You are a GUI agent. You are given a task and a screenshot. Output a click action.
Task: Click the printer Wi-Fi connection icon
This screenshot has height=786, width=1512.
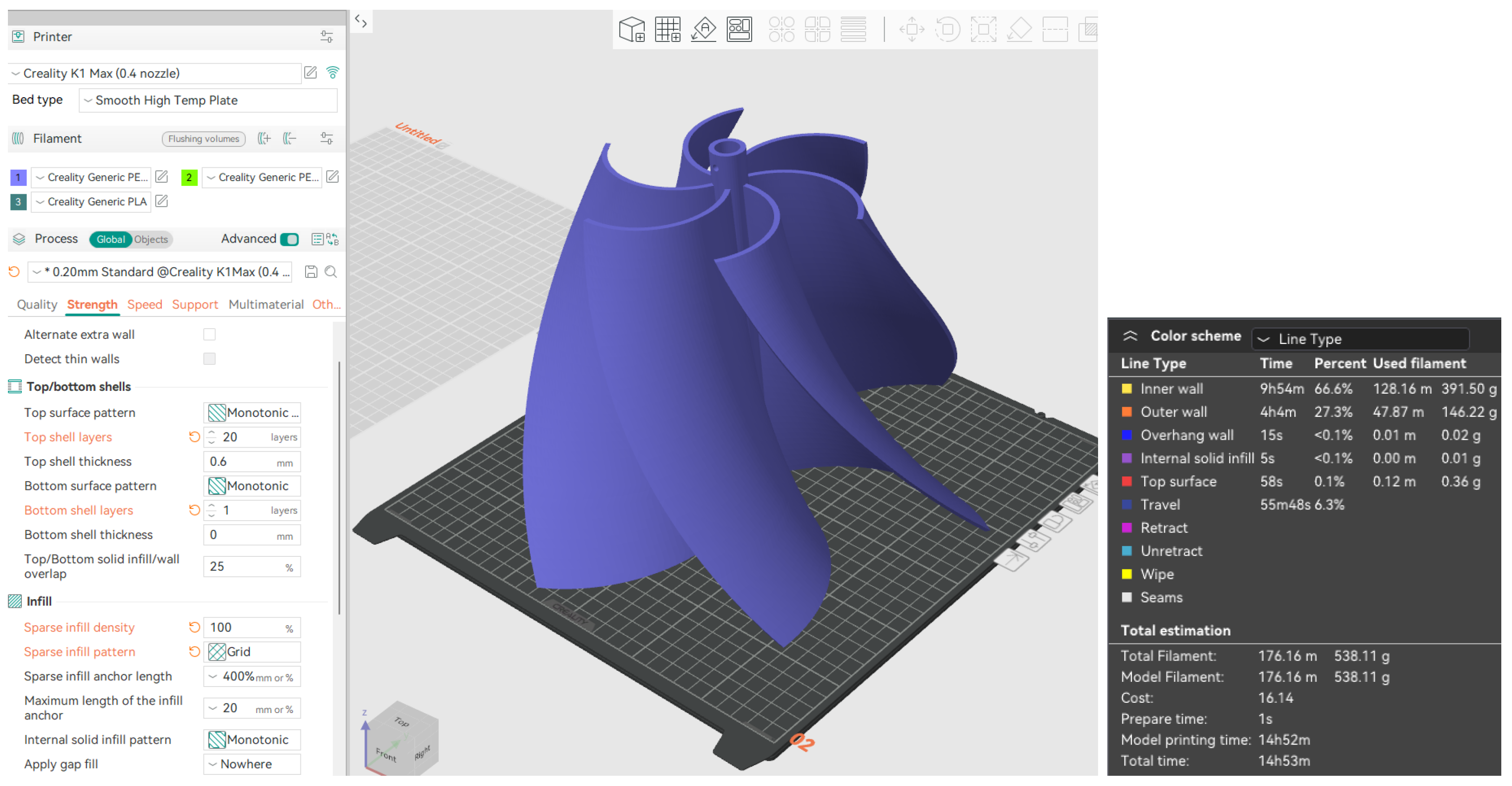[332, 73]
